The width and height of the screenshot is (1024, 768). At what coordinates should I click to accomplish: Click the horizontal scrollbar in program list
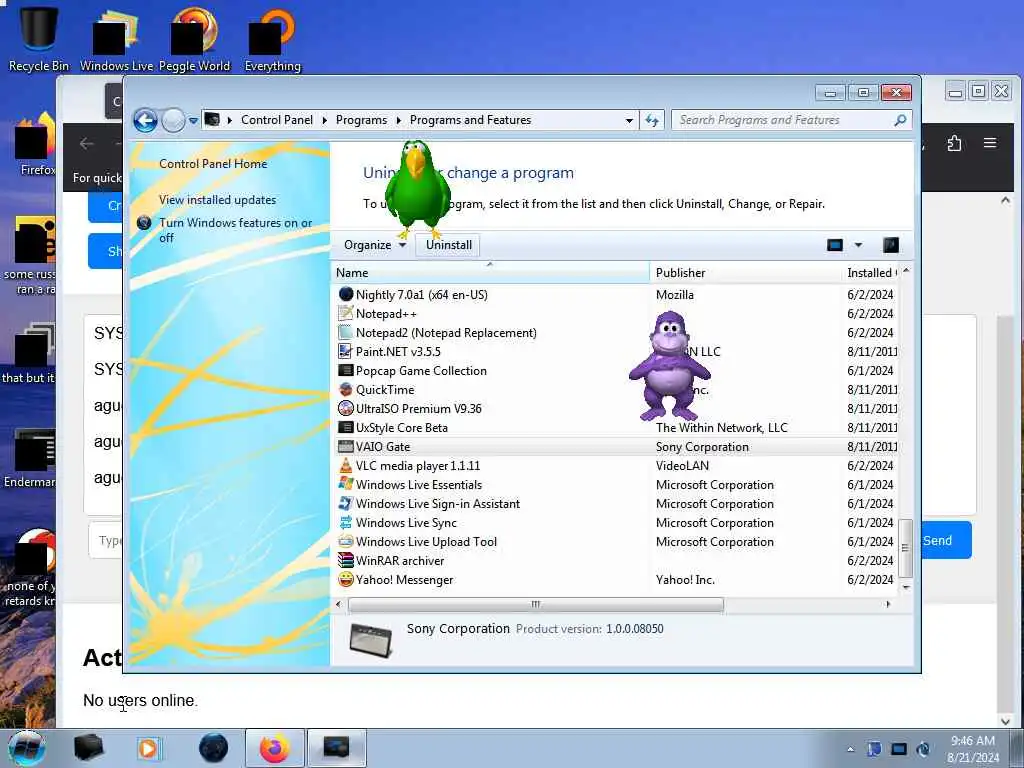[x=536, y=605]
